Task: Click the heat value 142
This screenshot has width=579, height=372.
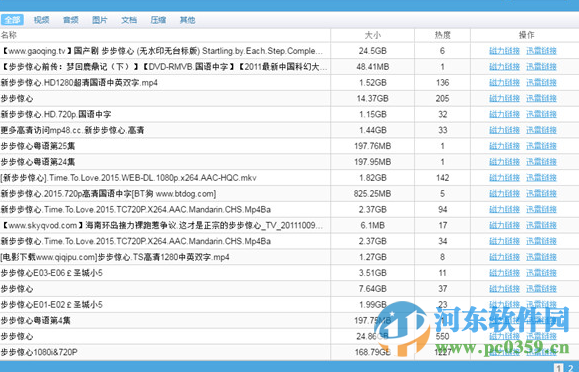Action: coord(442,178)
